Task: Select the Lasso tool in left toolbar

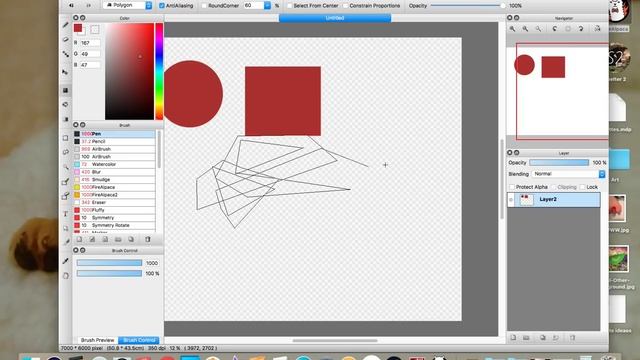Action: point(65,152)
